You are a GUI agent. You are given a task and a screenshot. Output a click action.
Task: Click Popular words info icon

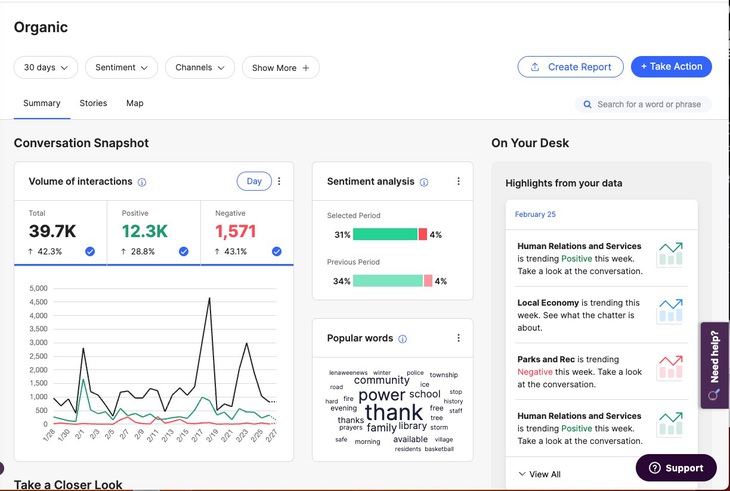pos(403,339)
